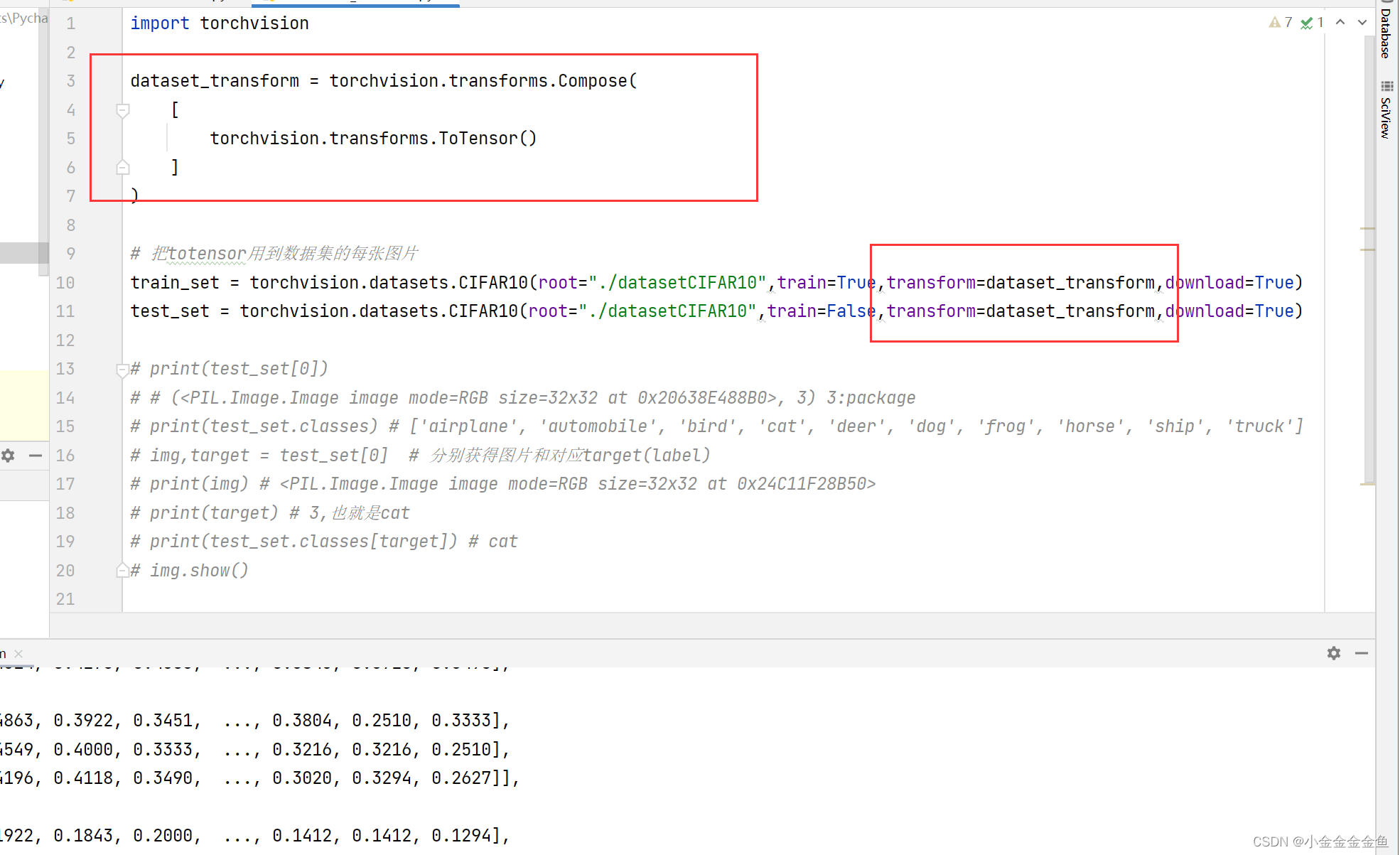This screenshot has width=1400, height=855.
Task: Click line number 10 in gutter
Action: pos(65,283)
